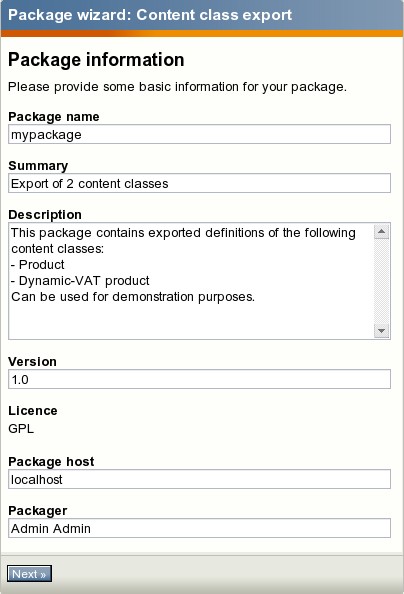Click the Package information heading
Viewport: 404px width, 594px height.
(96, 59)
